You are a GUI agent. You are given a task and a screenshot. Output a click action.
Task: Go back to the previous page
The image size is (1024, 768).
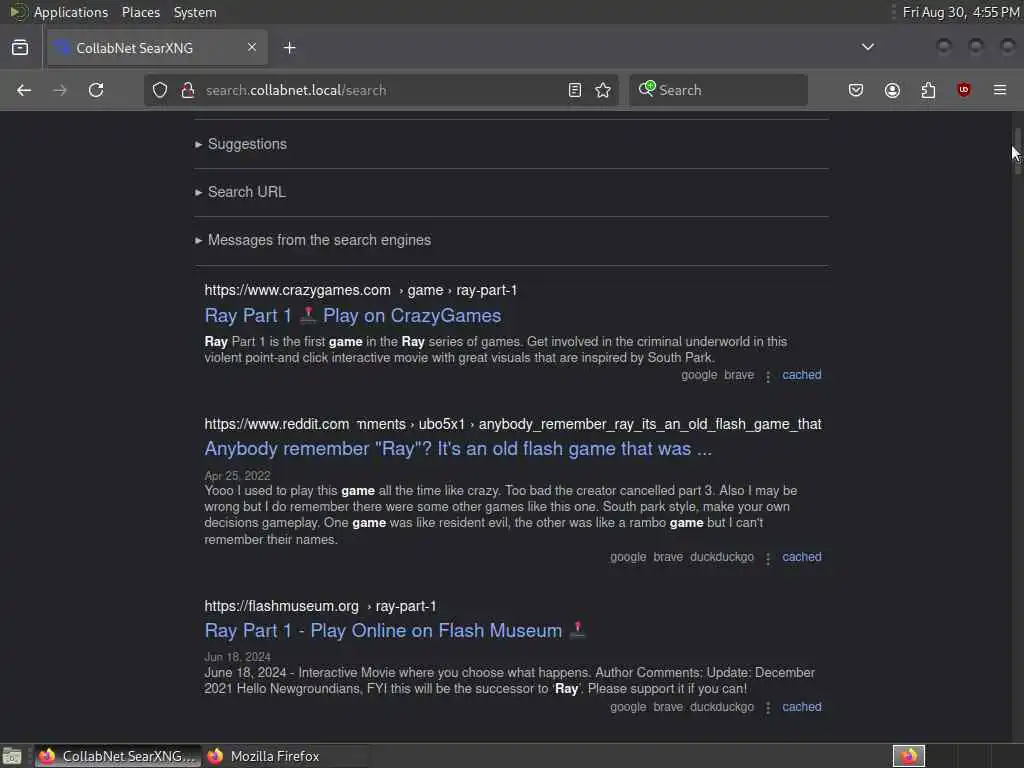[24, 90]
